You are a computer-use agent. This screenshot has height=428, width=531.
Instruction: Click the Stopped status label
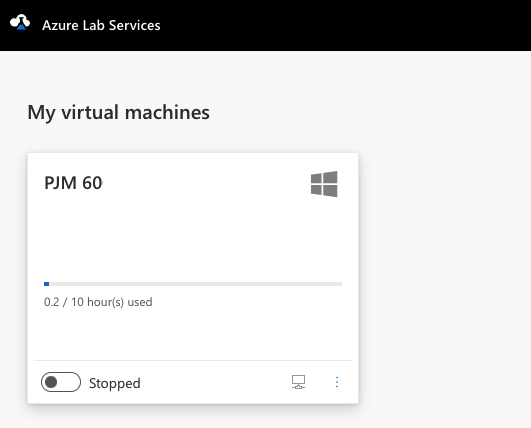pos(115,383)
